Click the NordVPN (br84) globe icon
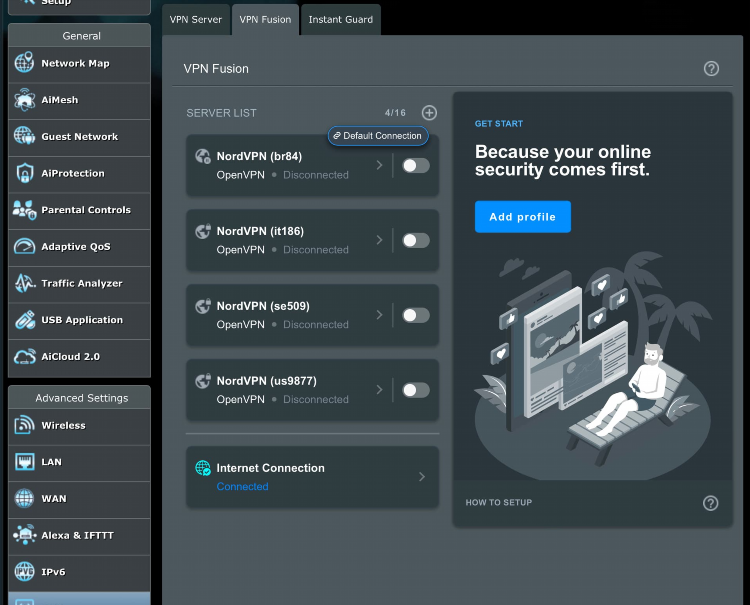The width and height of the screenshot is (750, 605). click(203, 156)
